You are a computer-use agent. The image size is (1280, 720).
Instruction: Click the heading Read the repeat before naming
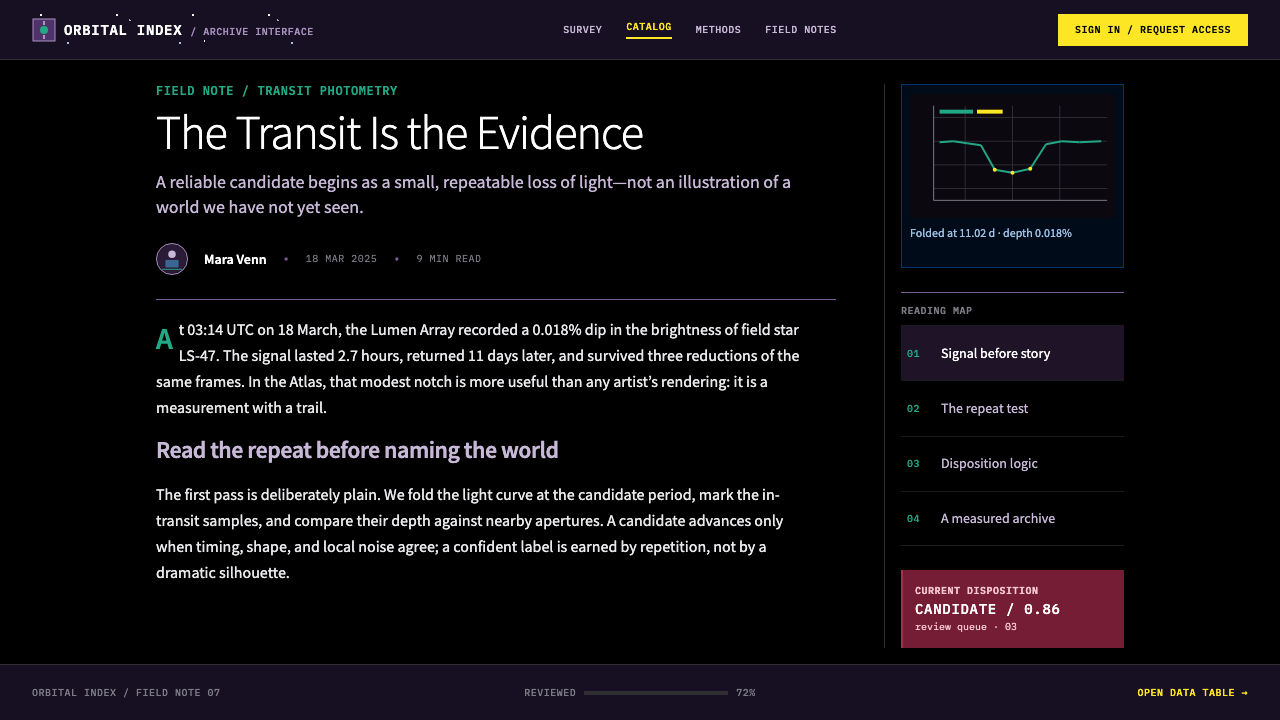click(x=357, y=450)
